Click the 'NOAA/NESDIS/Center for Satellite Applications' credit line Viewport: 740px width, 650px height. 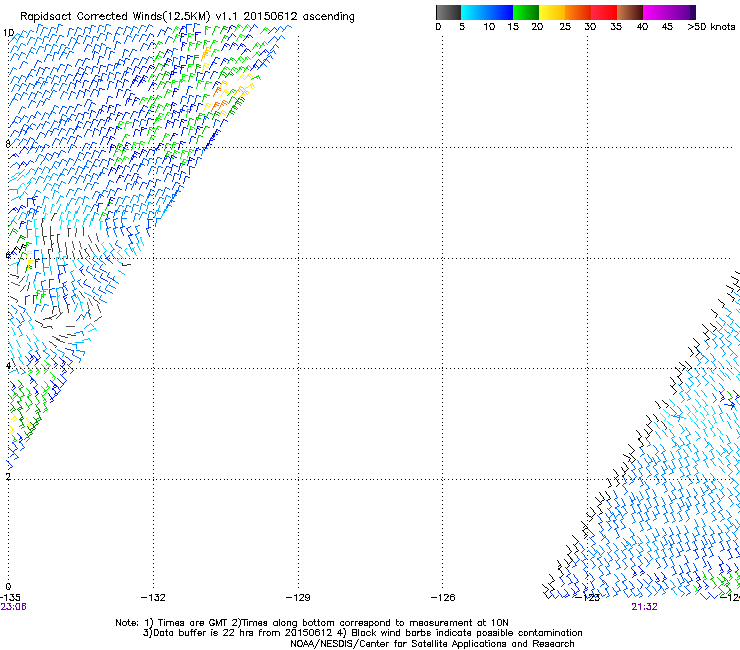(x=432, y=644)
